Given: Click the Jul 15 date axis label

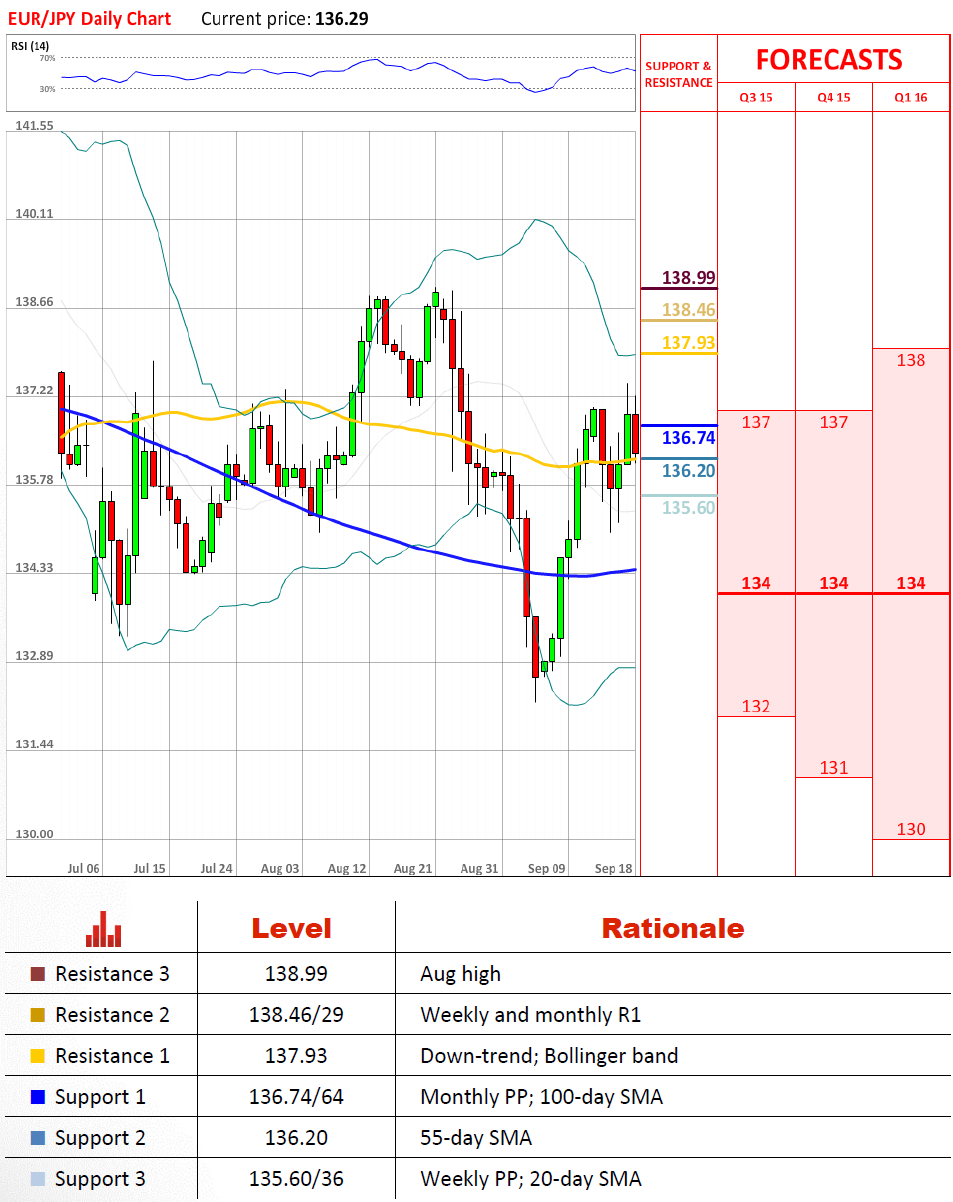Looking at the screenshot, I should pos(149,868).
